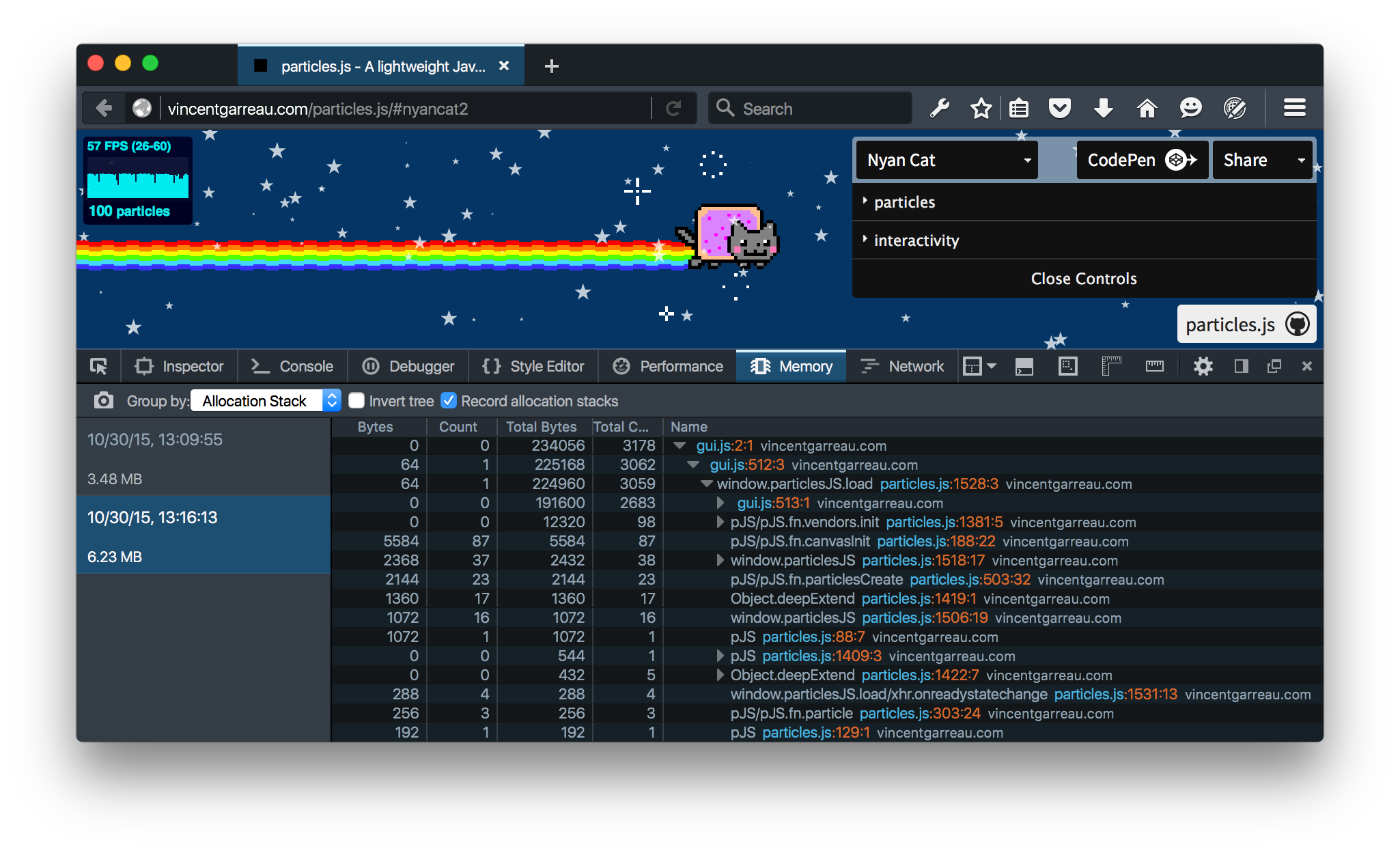The width and height of the screenshot is (1400, 851).
Task: Enable the Invert tree checkbox
Action: [356, 400]
